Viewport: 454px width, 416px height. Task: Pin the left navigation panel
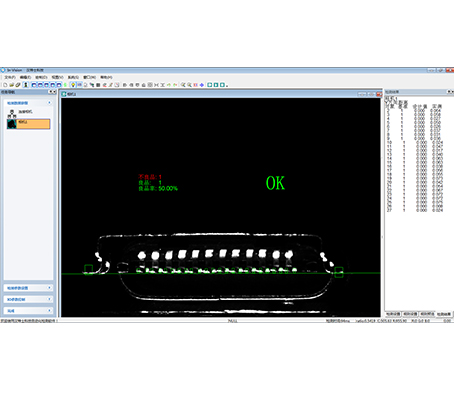pyautogui.click(x=50, y=92)
